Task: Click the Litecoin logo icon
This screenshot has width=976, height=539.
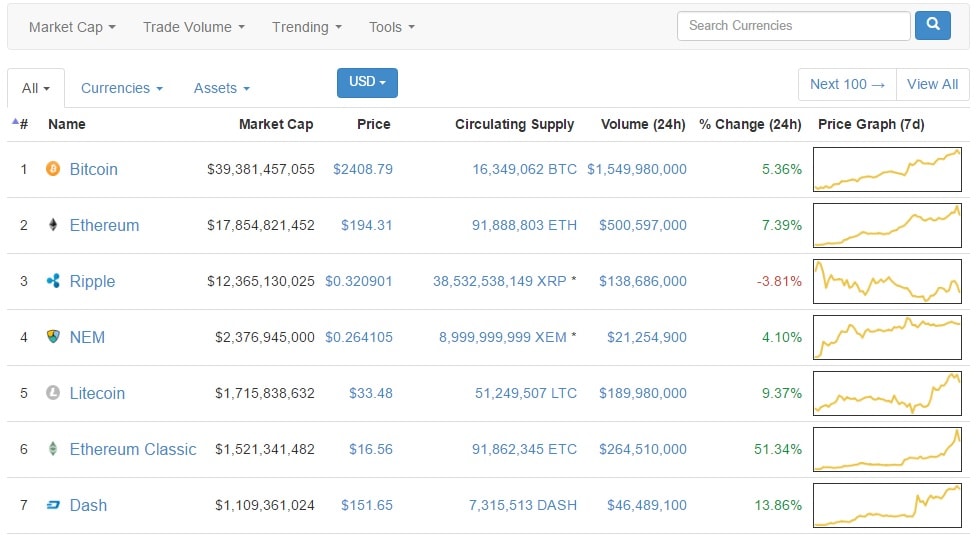Action: point(53,393)
